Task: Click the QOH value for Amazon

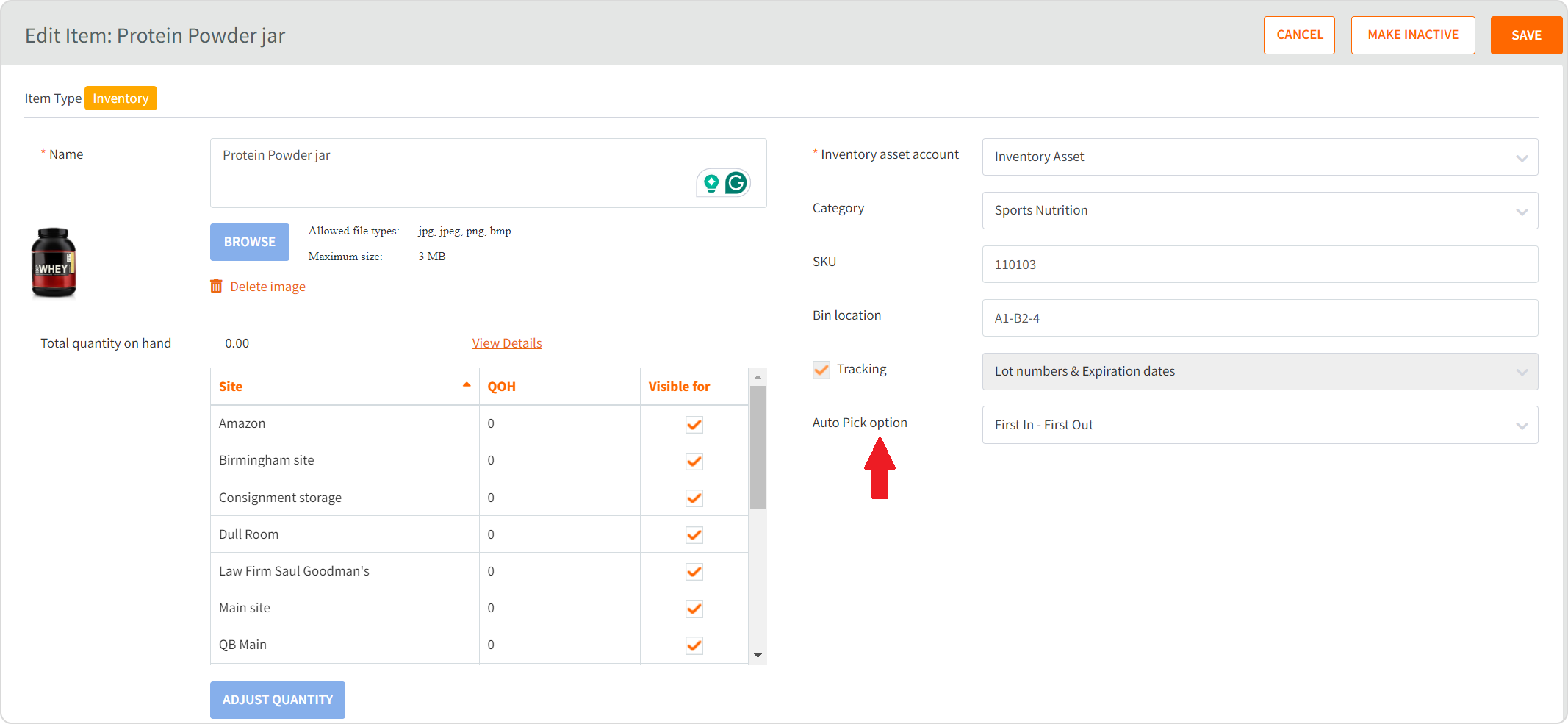Action: [x=491, y=423]
